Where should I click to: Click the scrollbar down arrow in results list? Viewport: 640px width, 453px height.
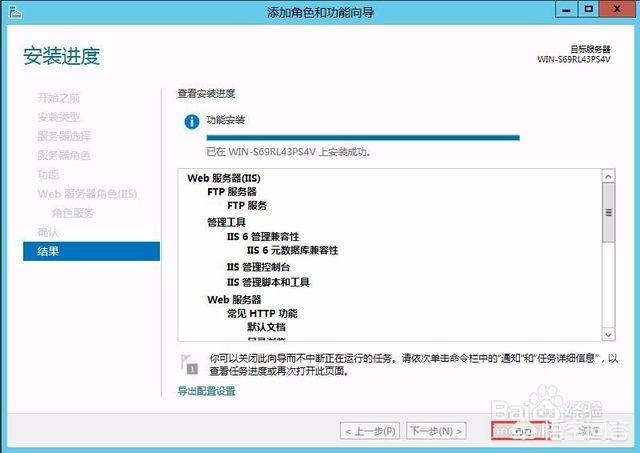tap(608, 334)
